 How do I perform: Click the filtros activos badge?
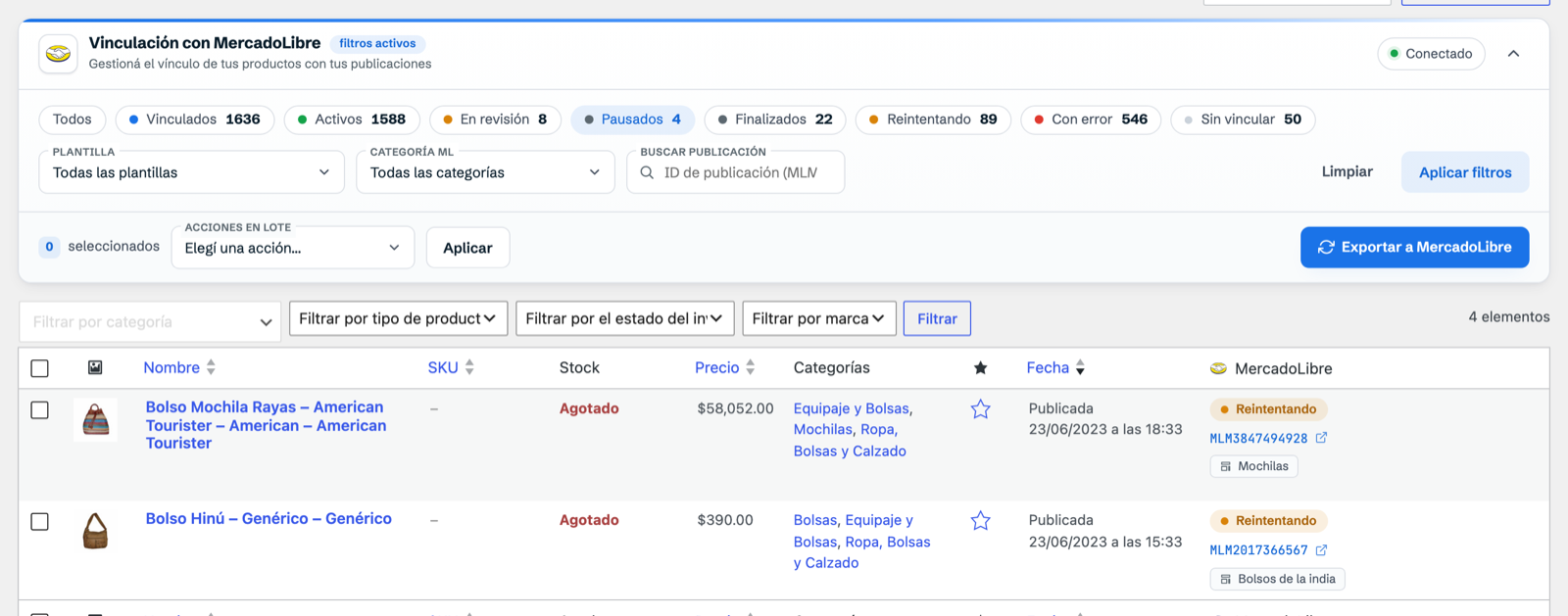[x=377, y=43]
